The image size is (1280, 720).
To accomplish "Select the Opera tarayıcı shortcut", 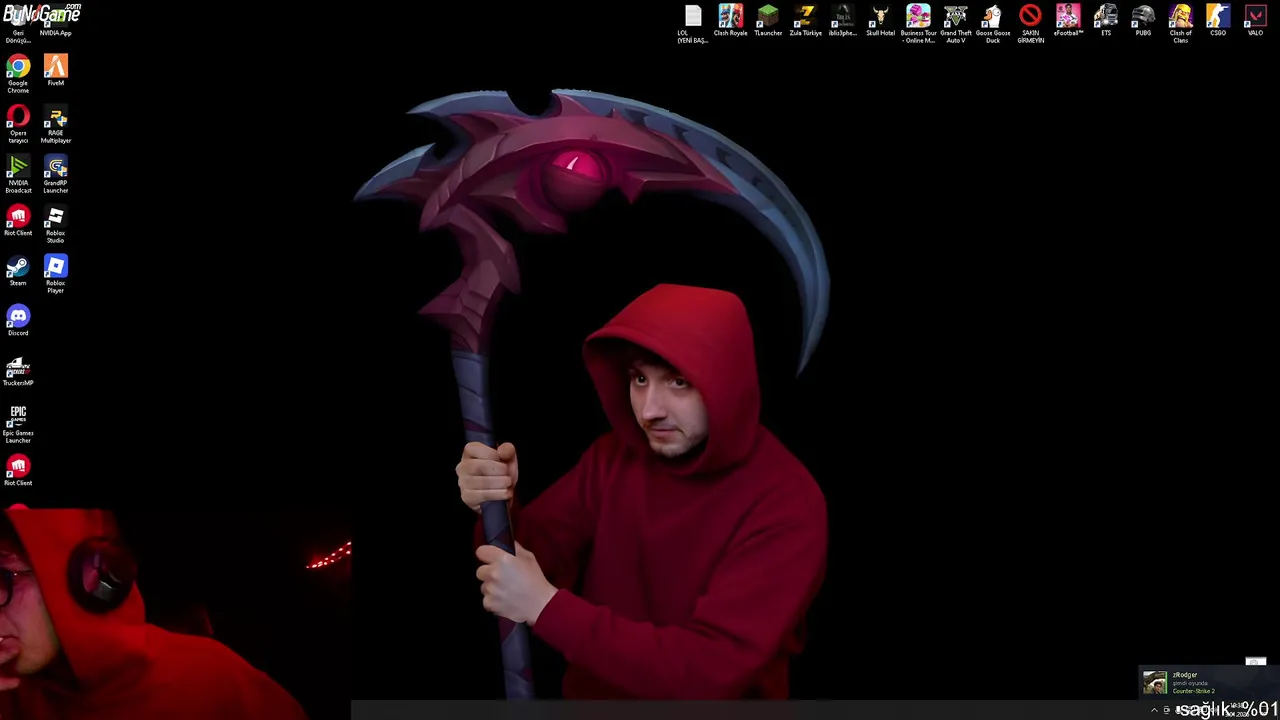I will 18,125.
